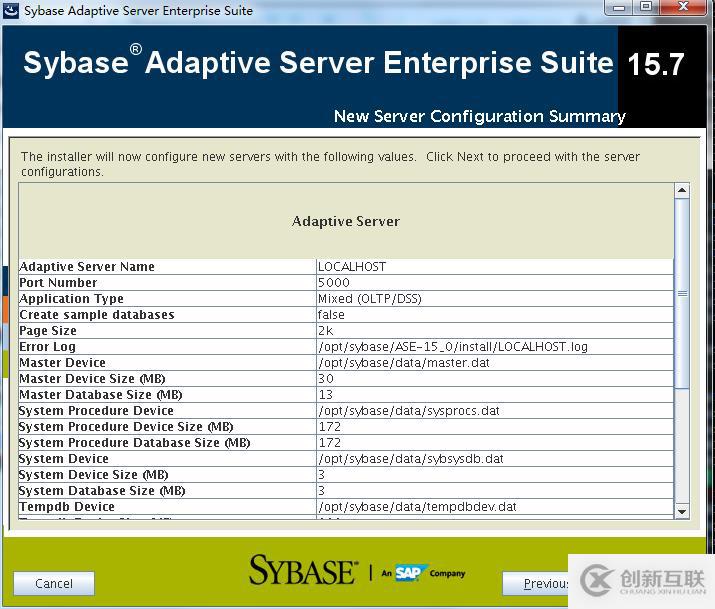Click the System Procedure Database Size (MB) label
The width and height of the screenshot is (715, 609).
pyautogui.click(x=135, y=443)
